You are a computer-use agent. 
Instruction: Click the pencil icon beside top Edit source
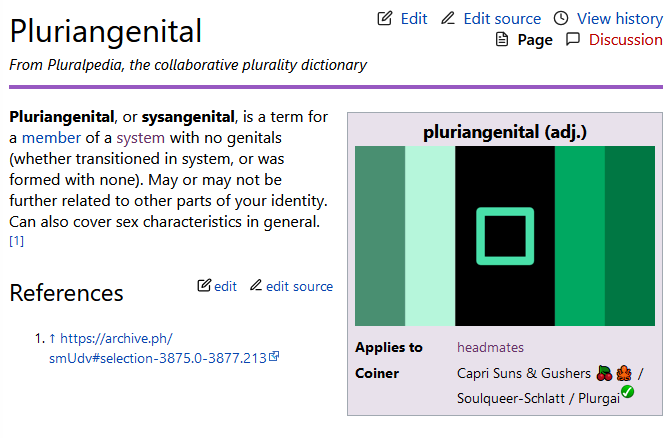coord(448,18)
